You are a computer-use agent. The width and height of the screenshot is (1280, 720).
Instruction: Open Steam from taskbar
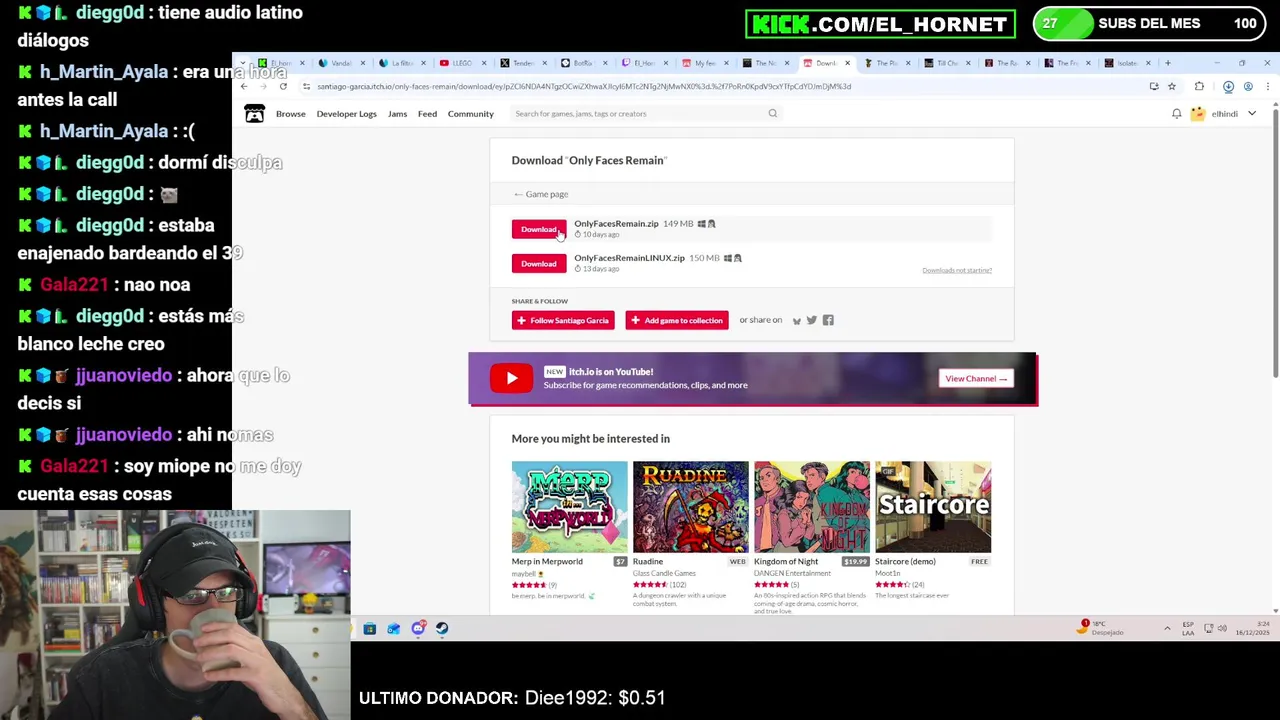pyautogui.click(x=442, y=629)
